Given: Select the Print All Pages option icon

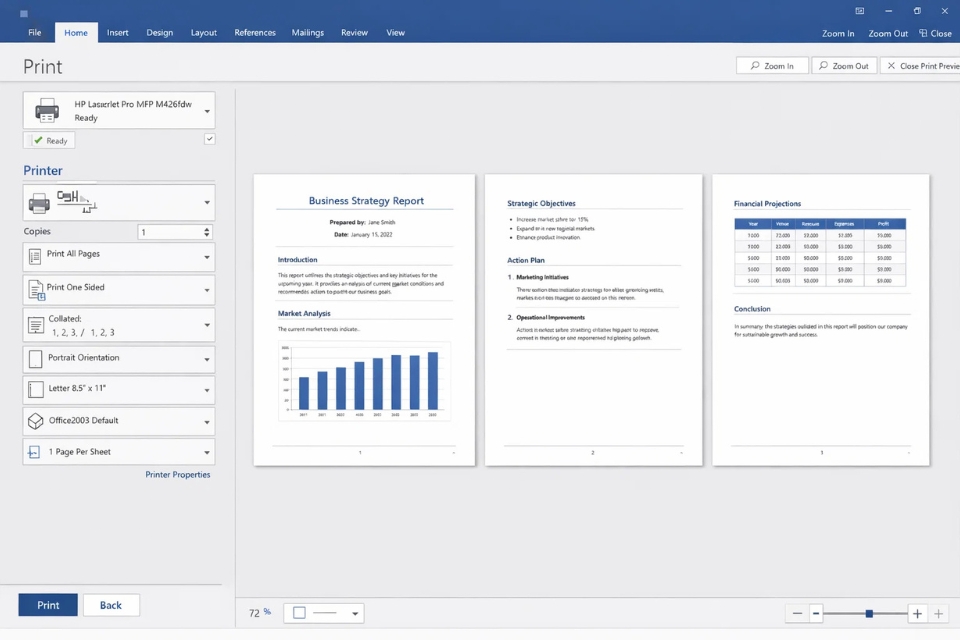Looking at the screenshot, I should pyautogui.click(x=36, y=256).
